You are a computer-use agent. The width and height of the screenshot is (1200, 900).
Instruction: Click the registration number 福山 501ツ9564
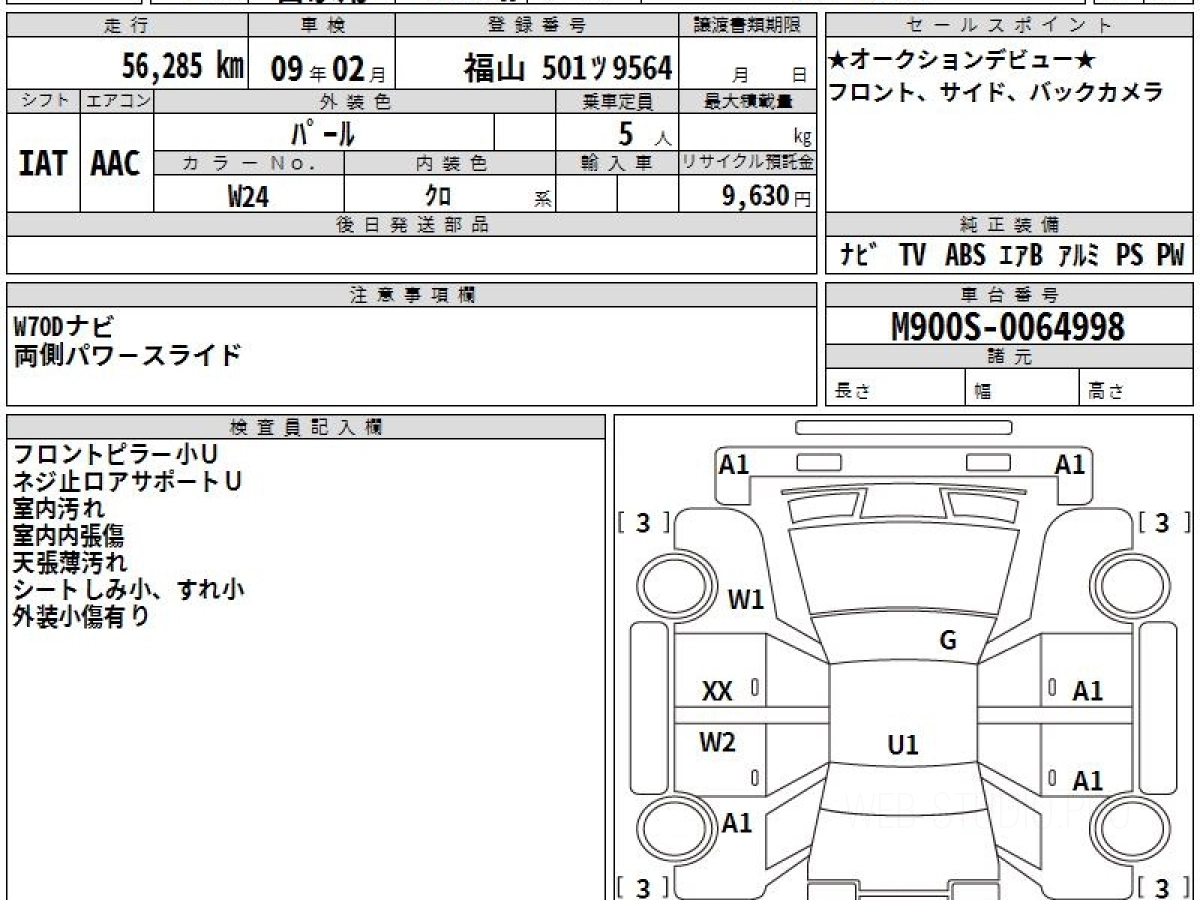pyautogui.click(x=567, y=68)
